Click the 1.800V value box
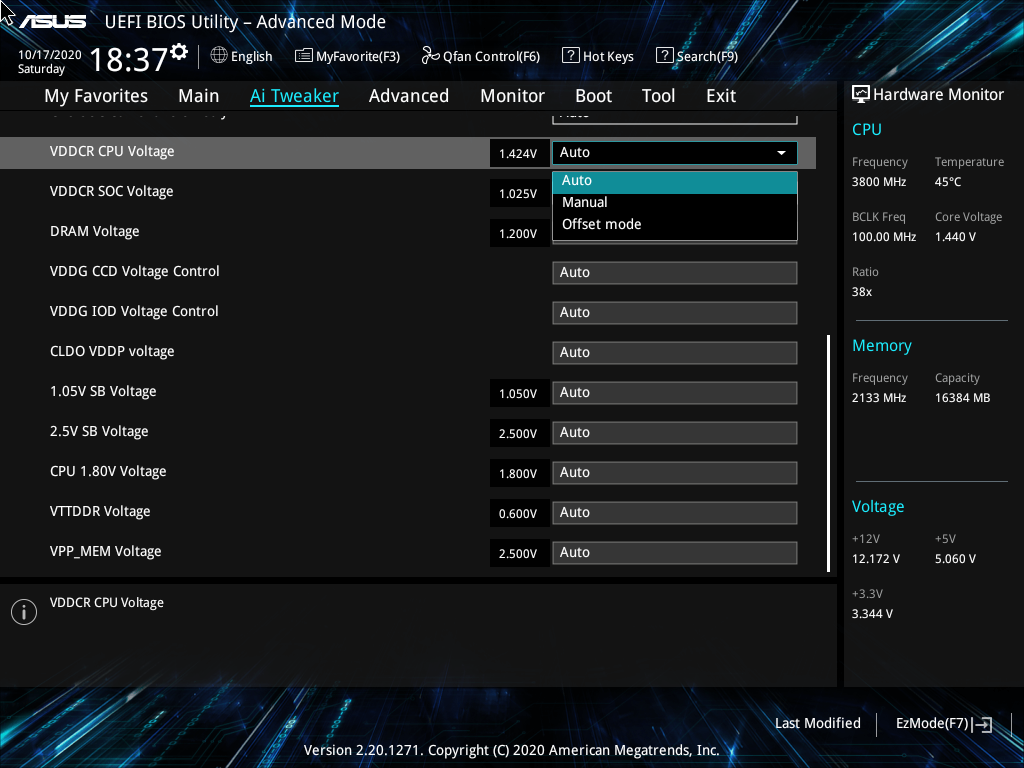Image resolution: width=1024 pixels, height=768 pixels. tap(519, 473)
